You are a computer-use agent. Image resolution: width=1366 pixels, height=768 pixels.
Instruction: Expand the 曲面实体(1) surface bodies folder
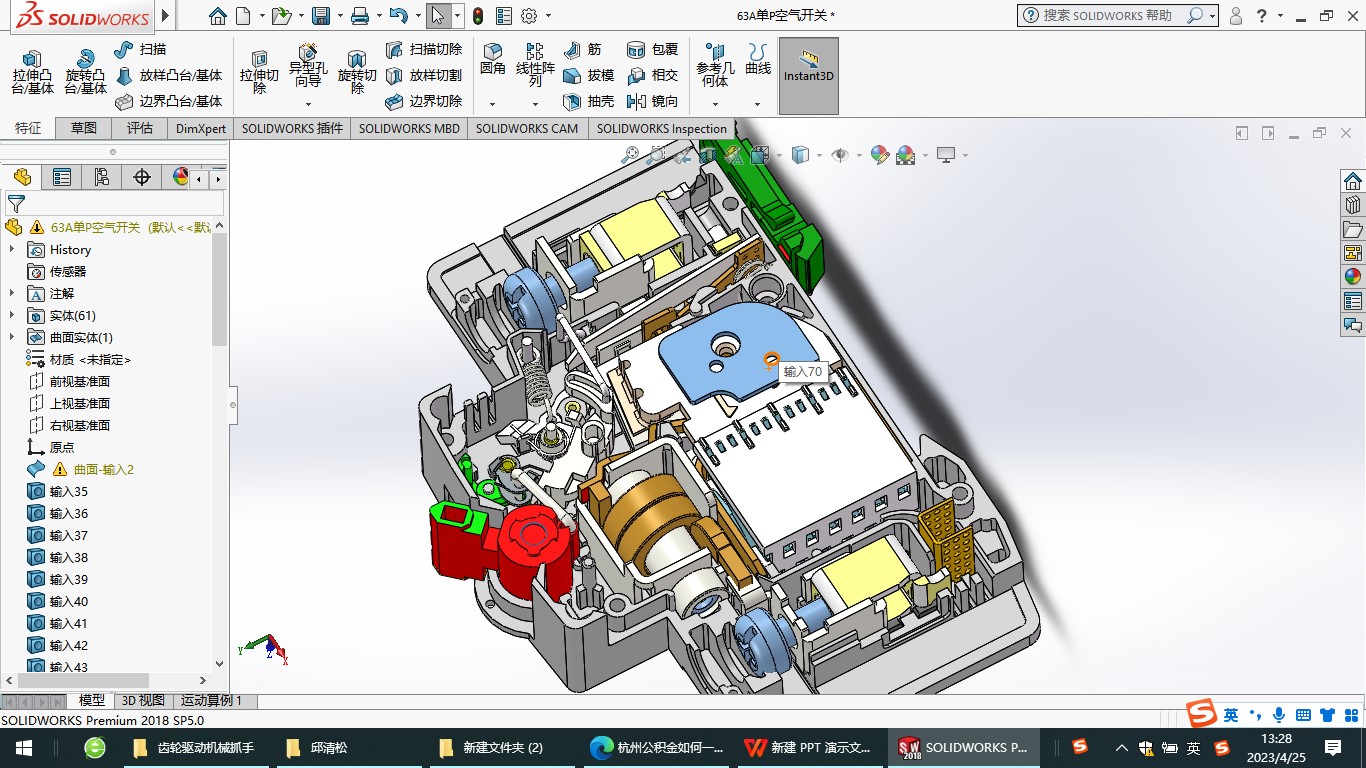click(12, 338)
